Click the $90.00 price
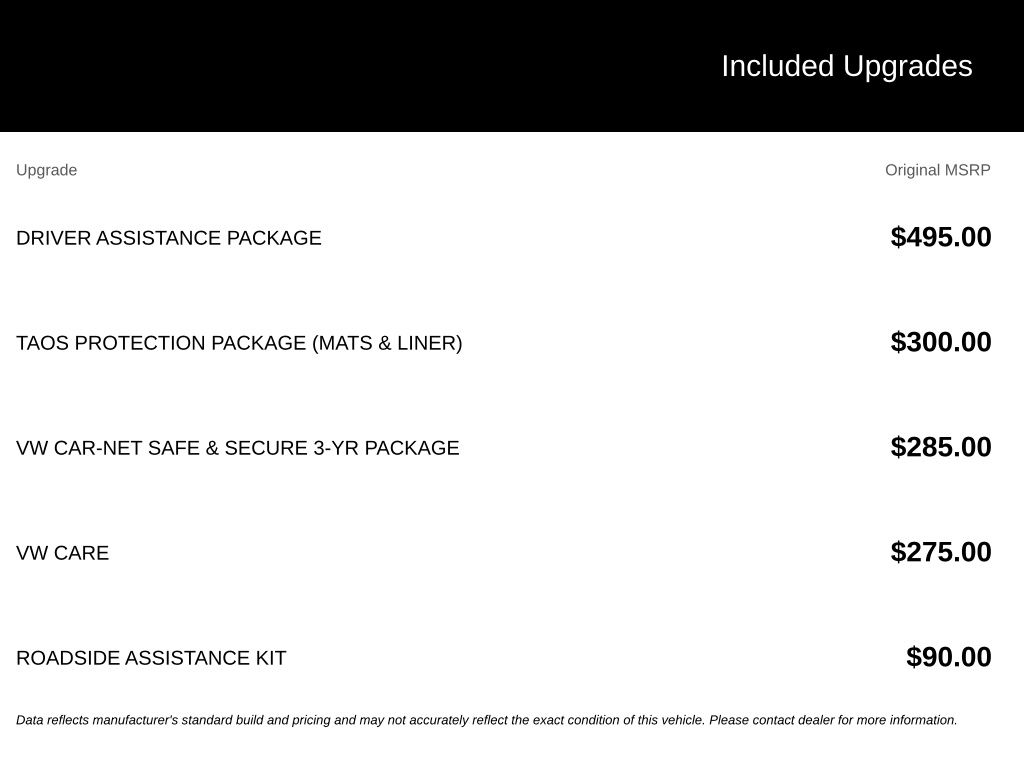This screenshot has width=1024, height=768. pos(948,657)
